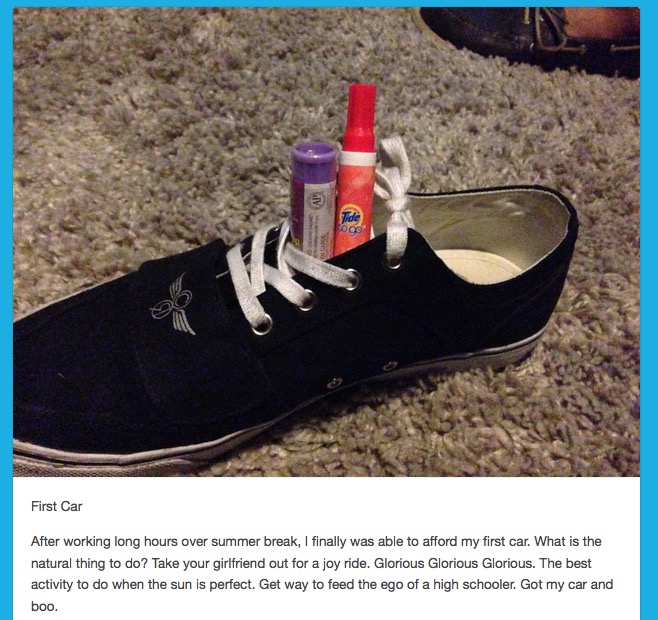Click the brown boat shoe in the corner
The image size is (658, 620).
click(530, 39)
